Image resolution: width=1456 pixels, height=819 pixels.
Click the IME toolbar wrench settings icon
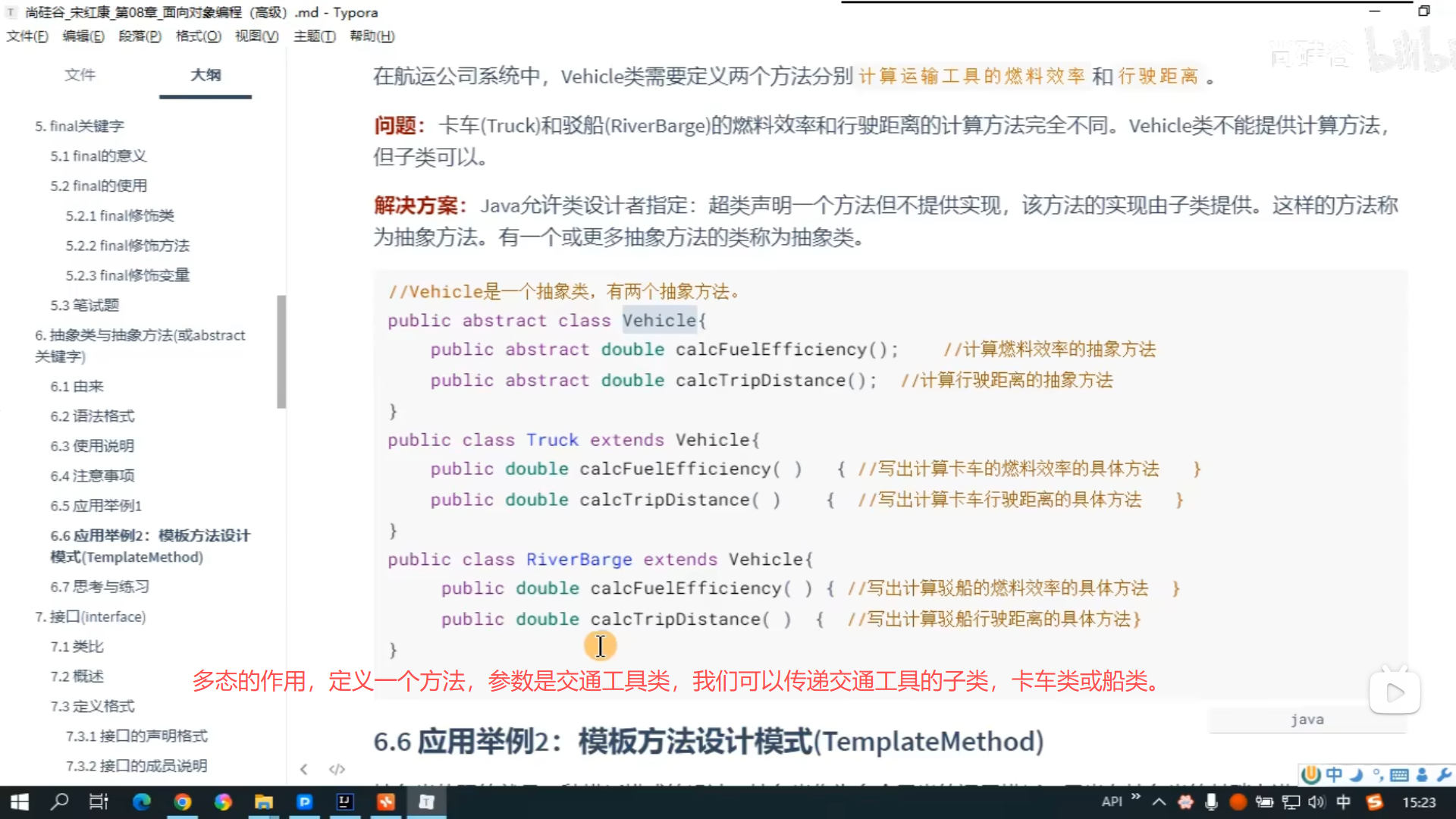(1444, 774)
